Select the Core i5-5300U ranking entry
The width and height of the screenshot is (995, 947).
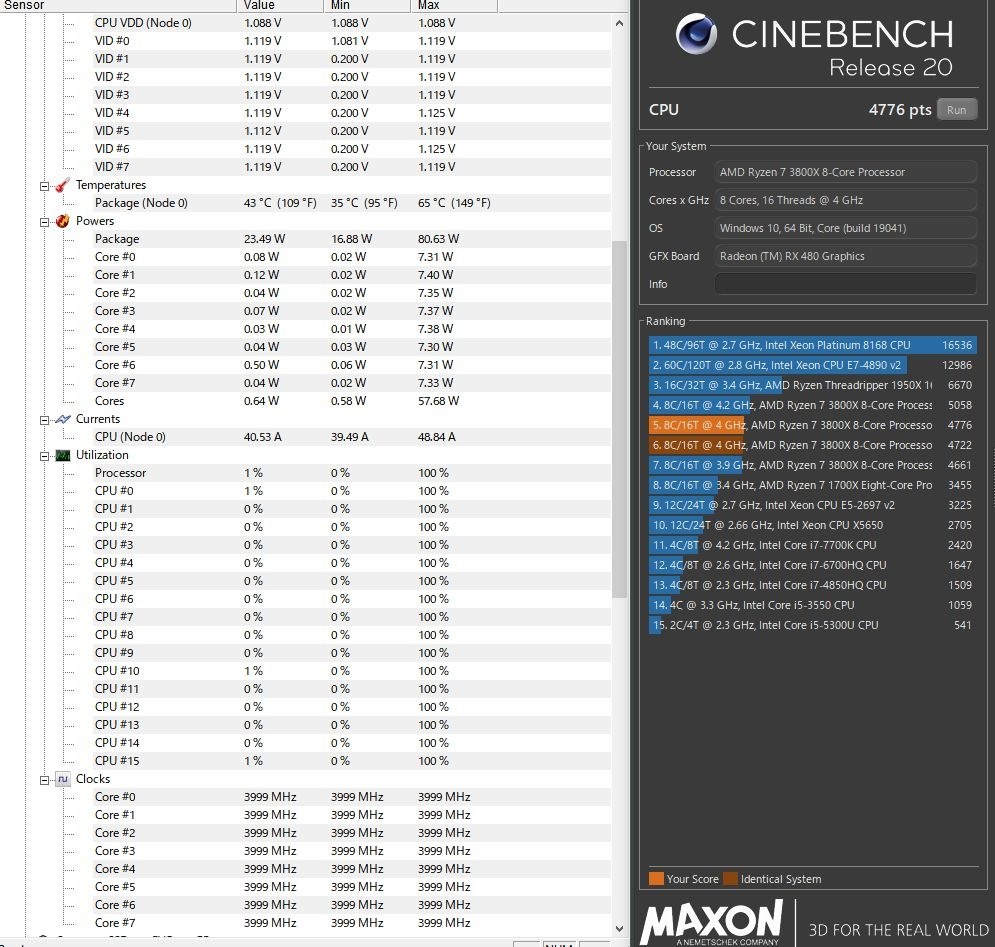pos(812,625)
